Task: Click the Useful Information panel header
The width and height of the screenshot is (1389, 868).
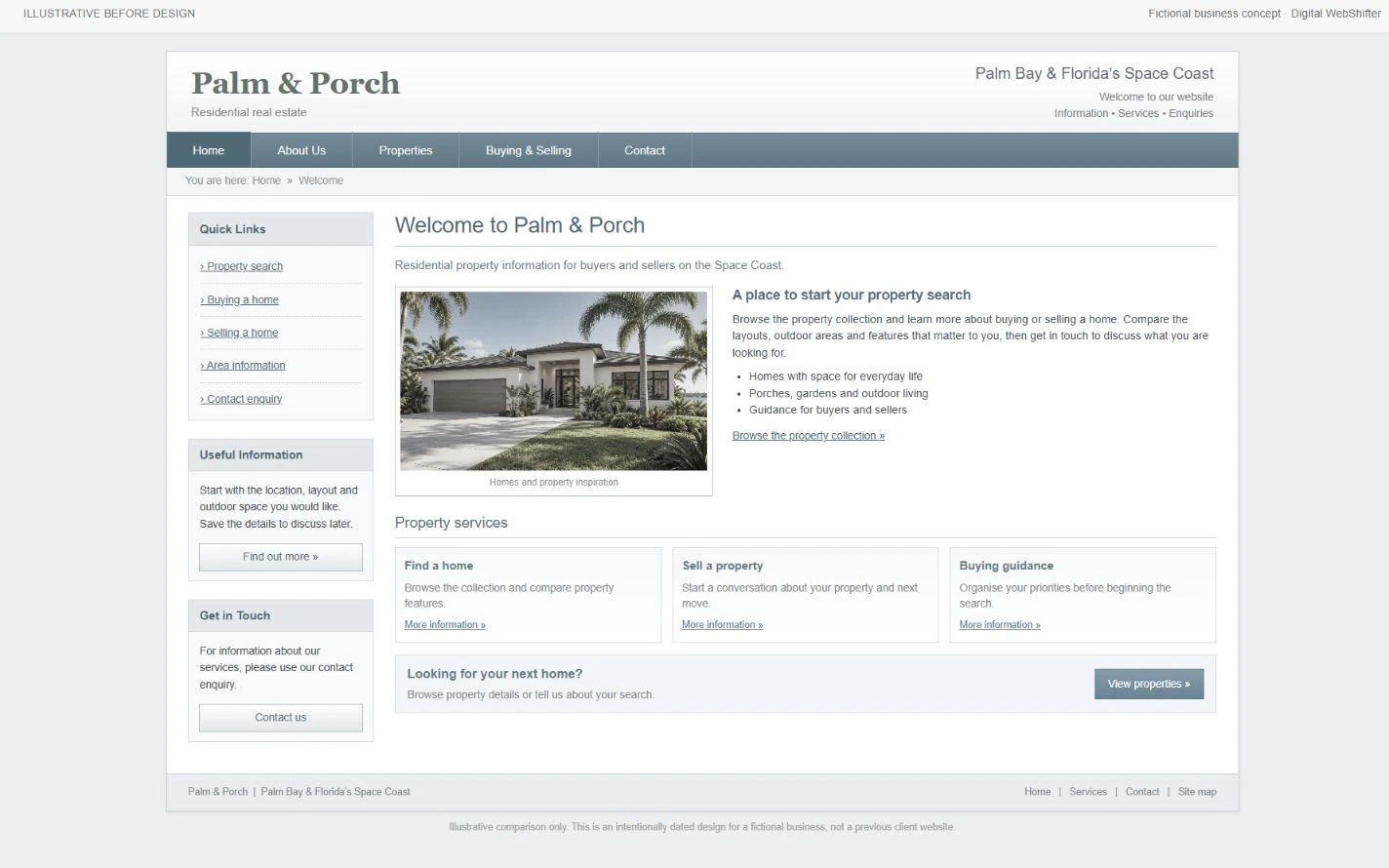Action: 281,454
